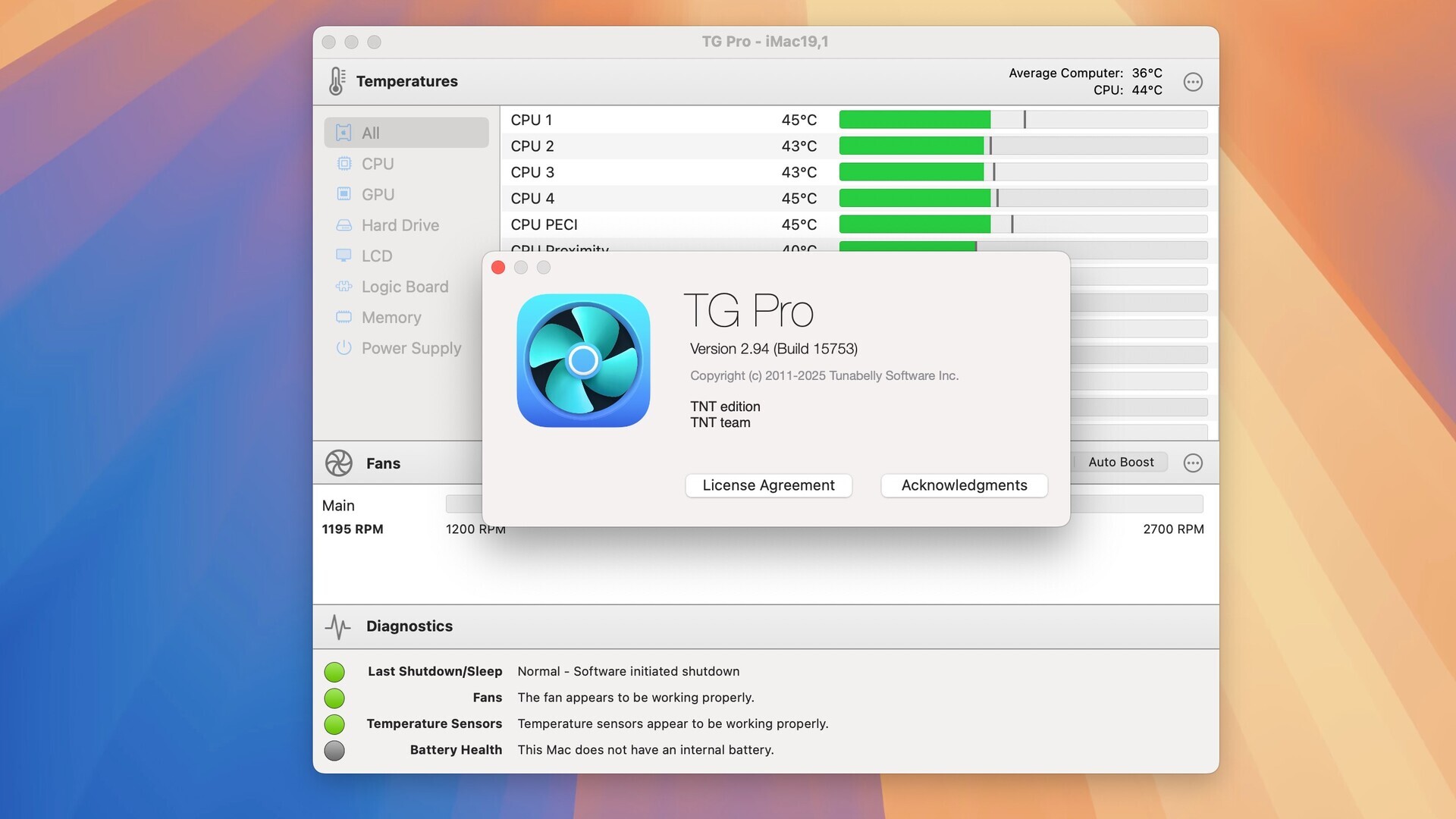1456x819 pixels.
Task: Select the All temperatures tab
Action: click(x=406, y=132)
